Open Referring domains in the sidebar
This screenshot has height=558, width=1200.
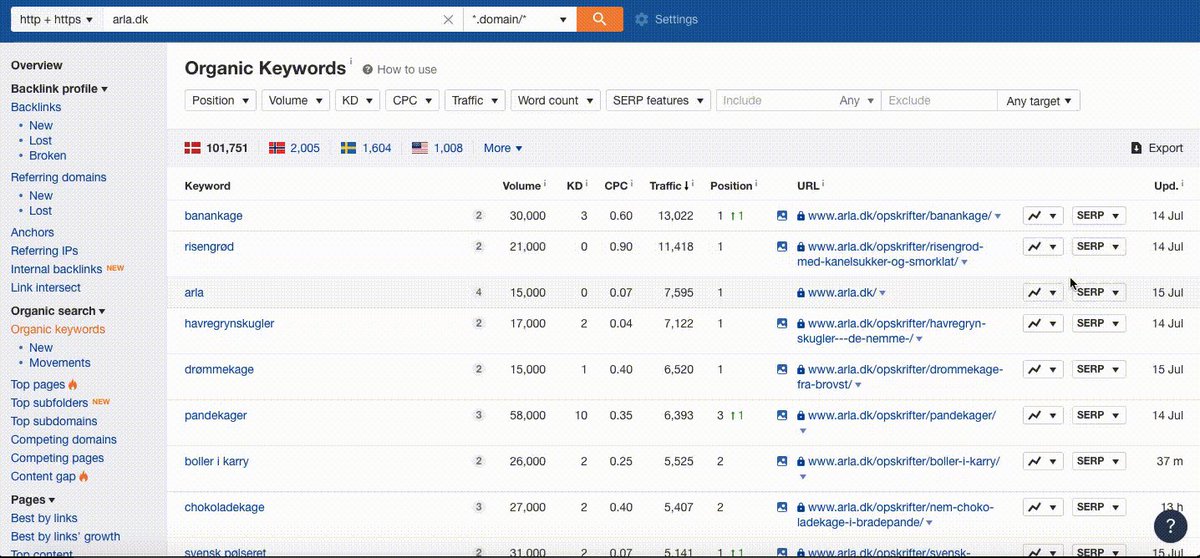[x=58, y=177]
